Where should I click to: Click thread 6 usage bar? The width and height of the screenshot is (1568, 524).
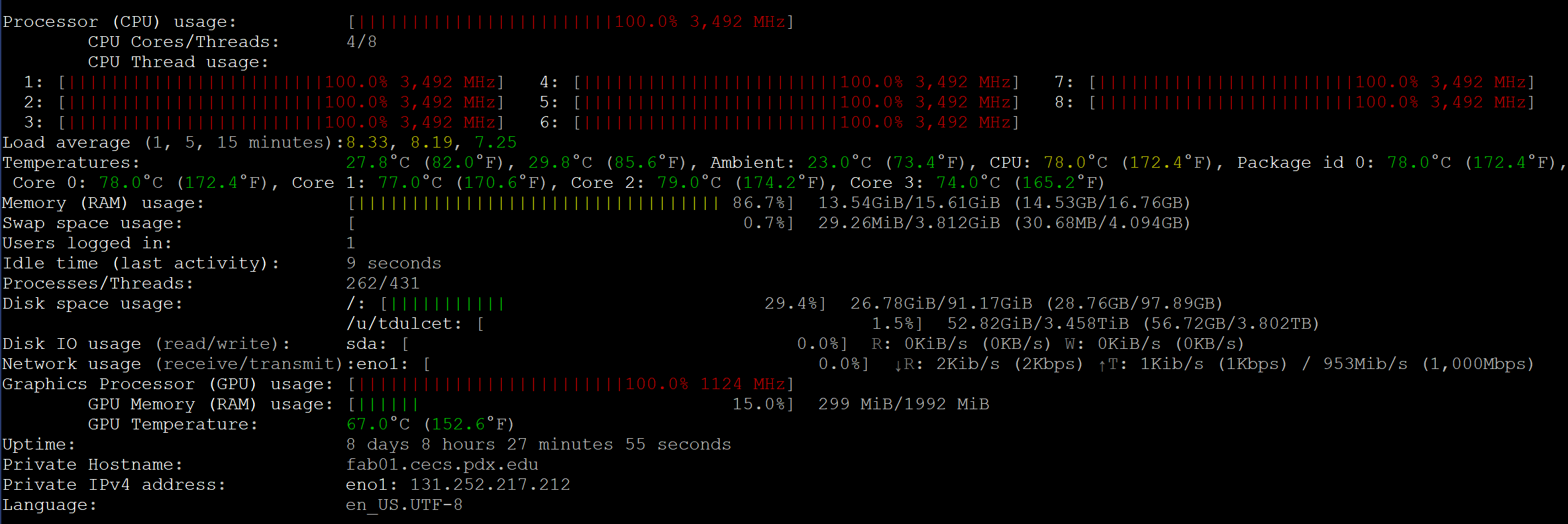(x=796, y=122)
